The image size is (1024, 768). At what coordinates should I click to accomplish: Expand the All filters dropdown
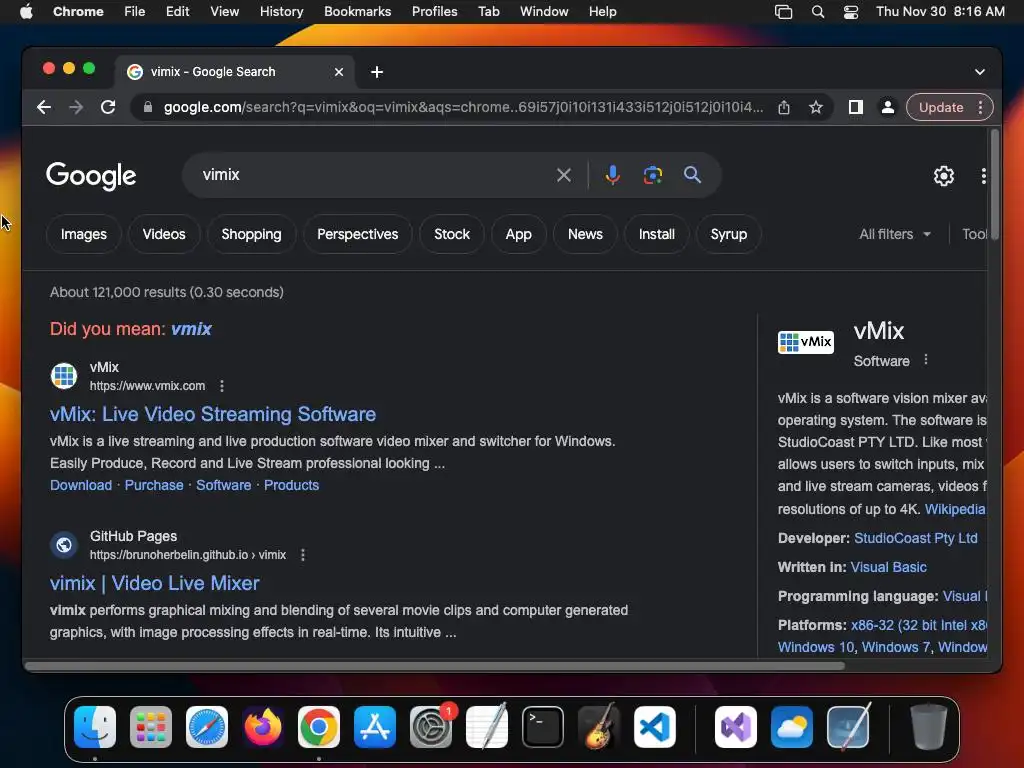[x=895, y=234]
